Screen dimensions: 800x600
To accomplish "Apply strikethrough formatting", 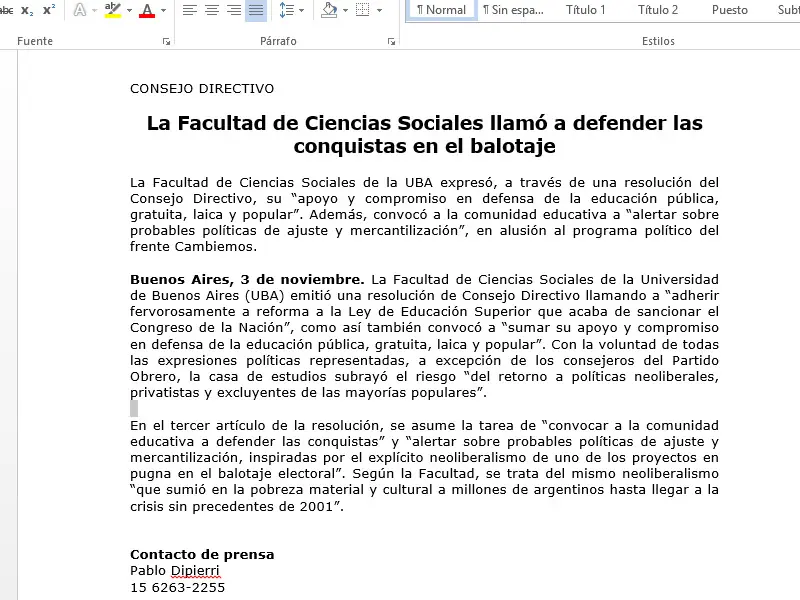I will click(x=6, y=10).
